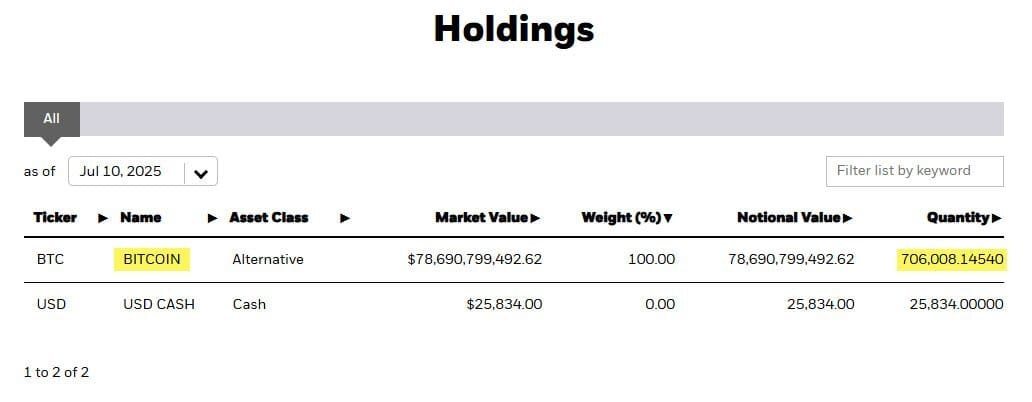Sort by the Name column arrow
Screen dimensions: 1032x402
[213, 218]
